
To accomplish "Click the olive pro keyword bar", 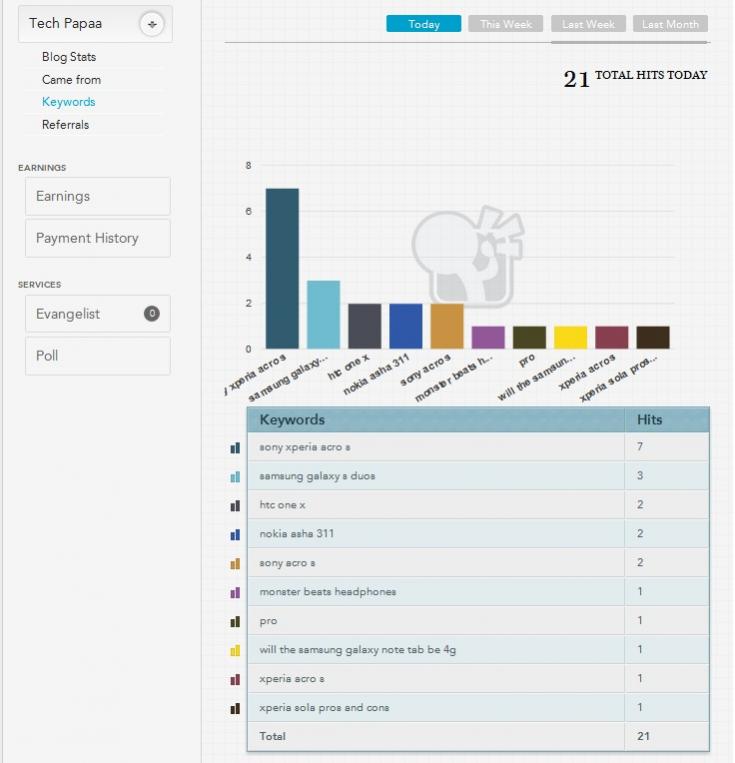I will [530, 337].
